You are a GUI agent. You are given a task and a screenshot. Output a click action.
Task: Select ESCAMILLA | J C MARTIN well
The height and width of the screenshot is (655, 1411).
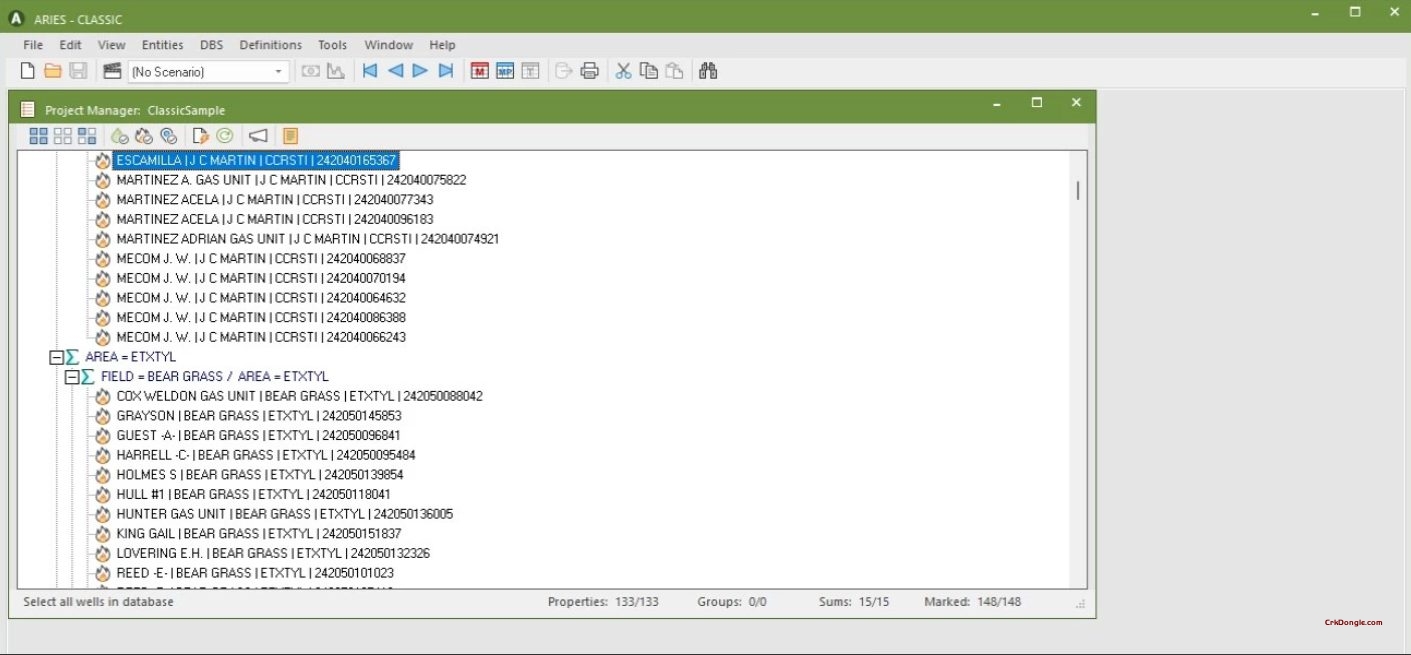tap(256, 160)
